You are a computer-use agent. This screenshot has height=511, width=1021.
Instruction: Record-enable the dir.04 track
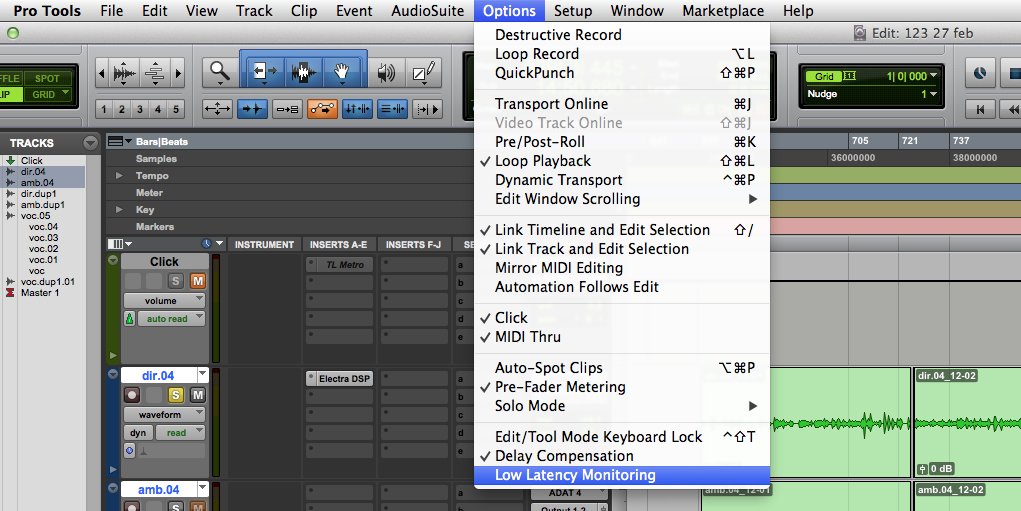[132, 395]
